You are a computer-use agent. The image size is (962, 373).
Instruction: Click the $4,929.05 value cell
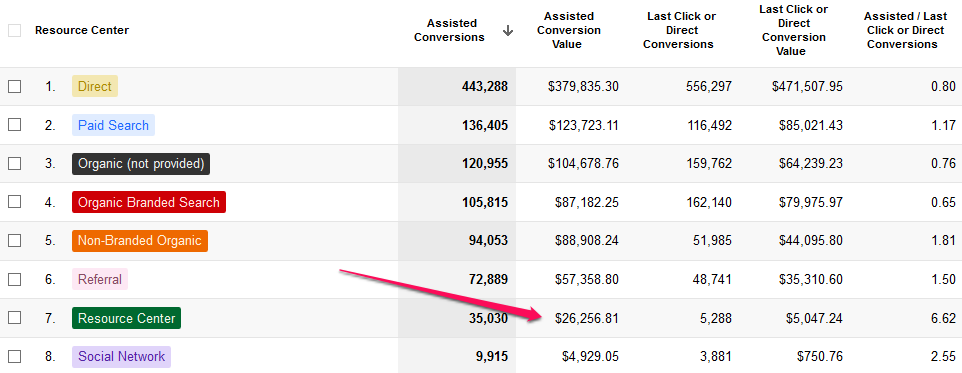click(x=590, y=356)
